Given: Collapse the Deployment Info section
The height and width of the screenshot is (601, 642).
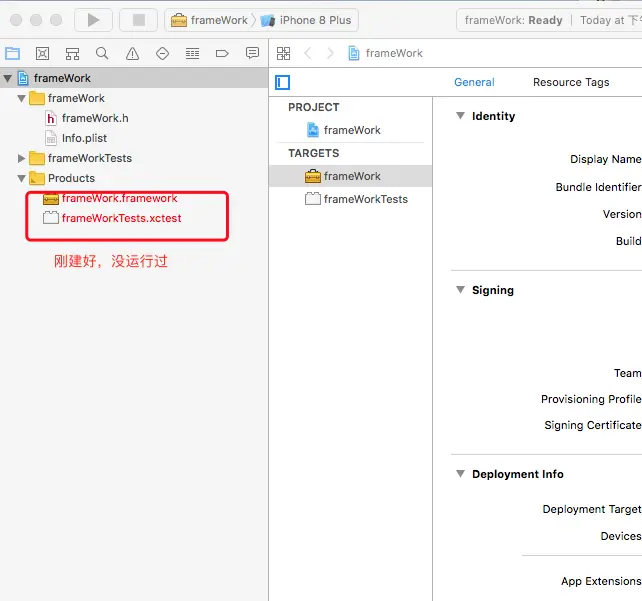Looking at the screenshot, I should point(461,474).
